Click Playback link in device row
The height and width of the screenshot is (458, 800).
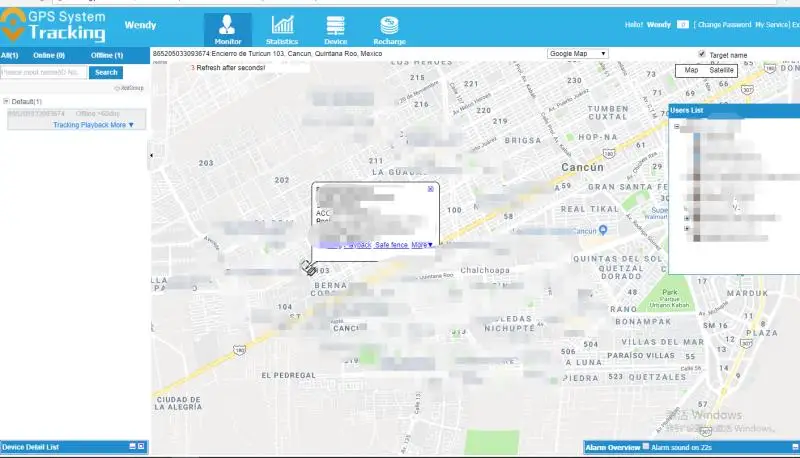tap(94, 125)
